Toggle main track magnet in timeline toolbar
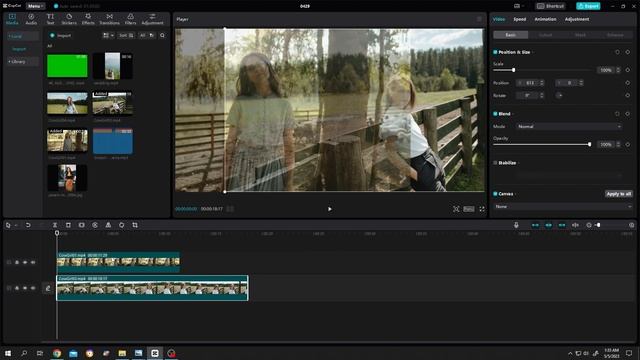640x360 pixels. 535,225
